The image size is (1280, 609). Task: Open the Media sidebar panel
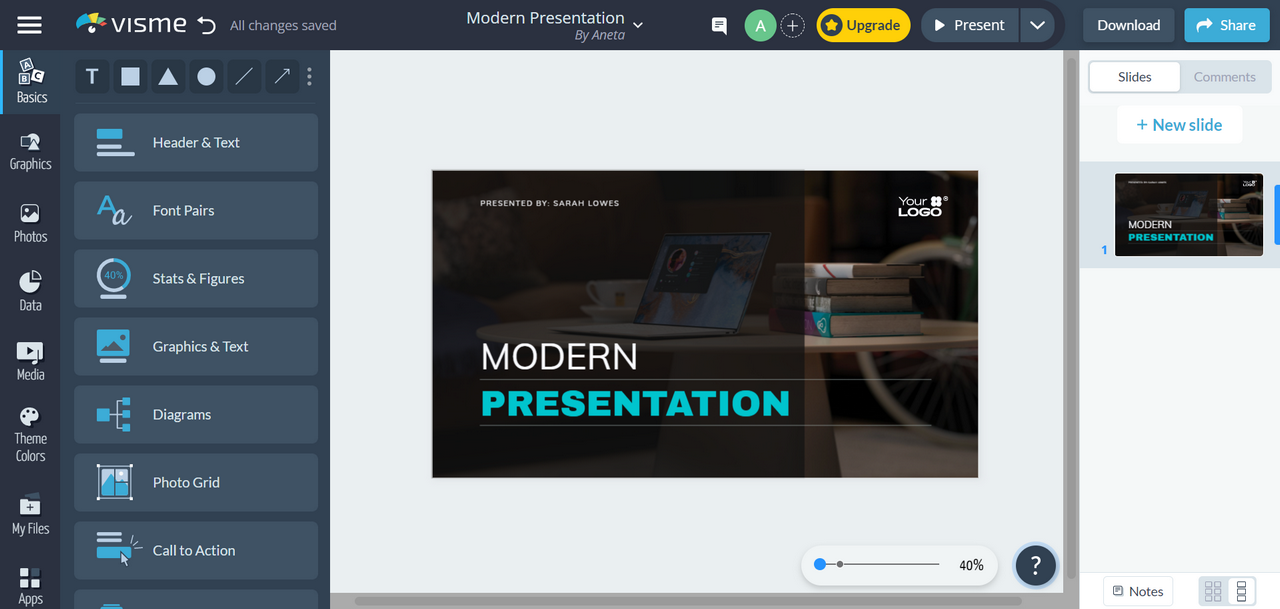pos(31,361)
